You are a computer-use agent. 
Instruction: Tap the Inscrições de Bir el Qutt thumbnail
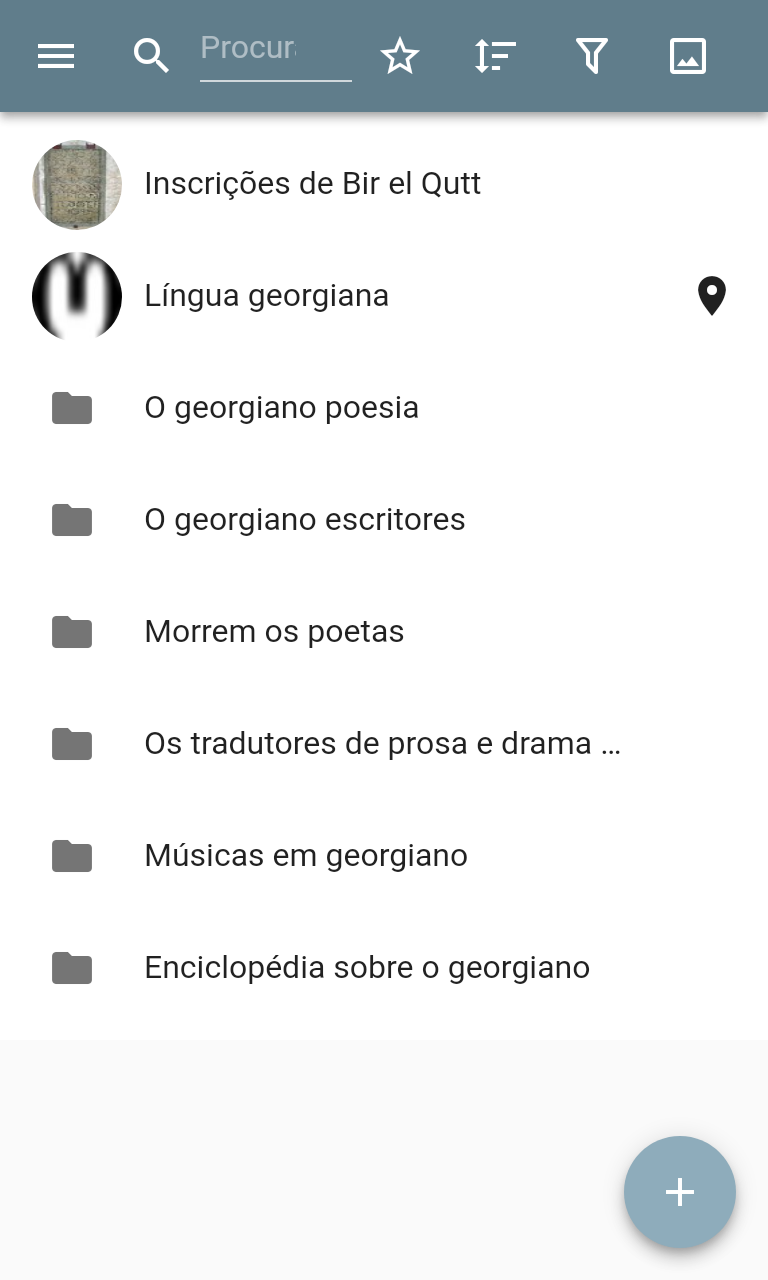click(x=77, y=185)
